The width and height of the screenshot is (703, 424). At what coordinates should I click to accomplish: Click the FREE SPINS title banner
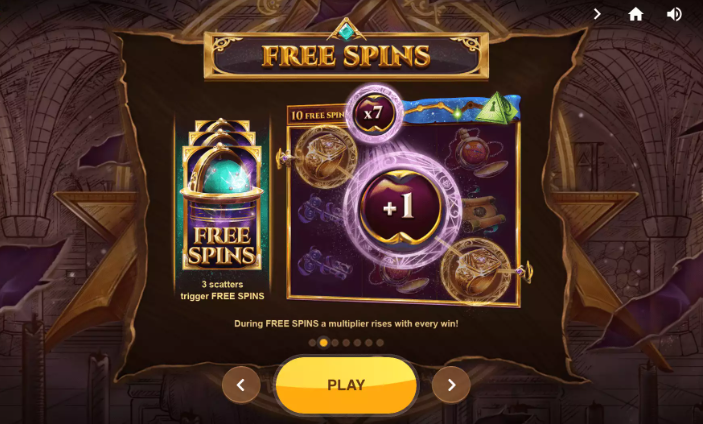tap(346, 56)
